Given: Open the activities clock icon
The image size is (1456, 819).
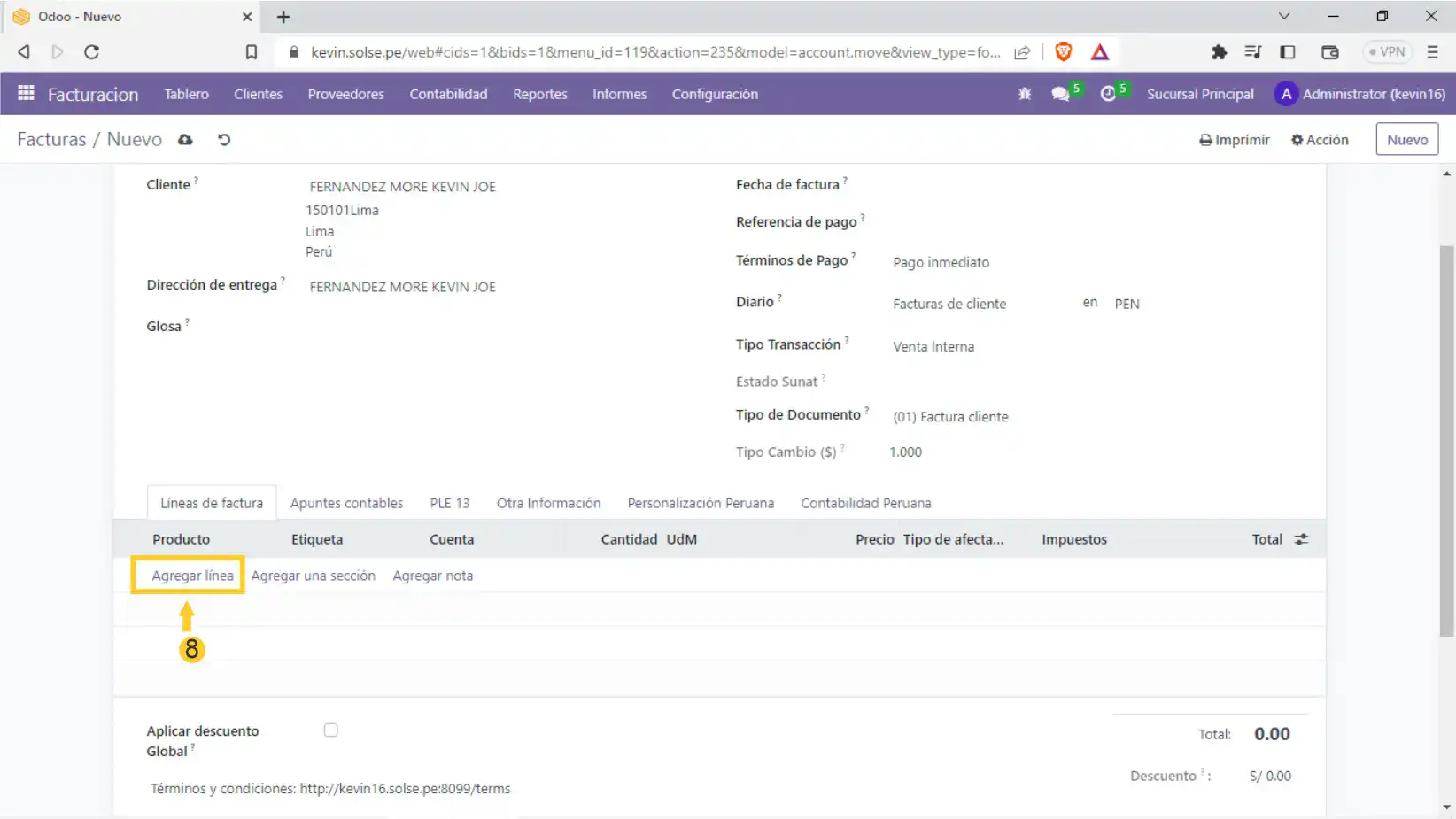Looking at the screenshot, I should [1108, 94].
